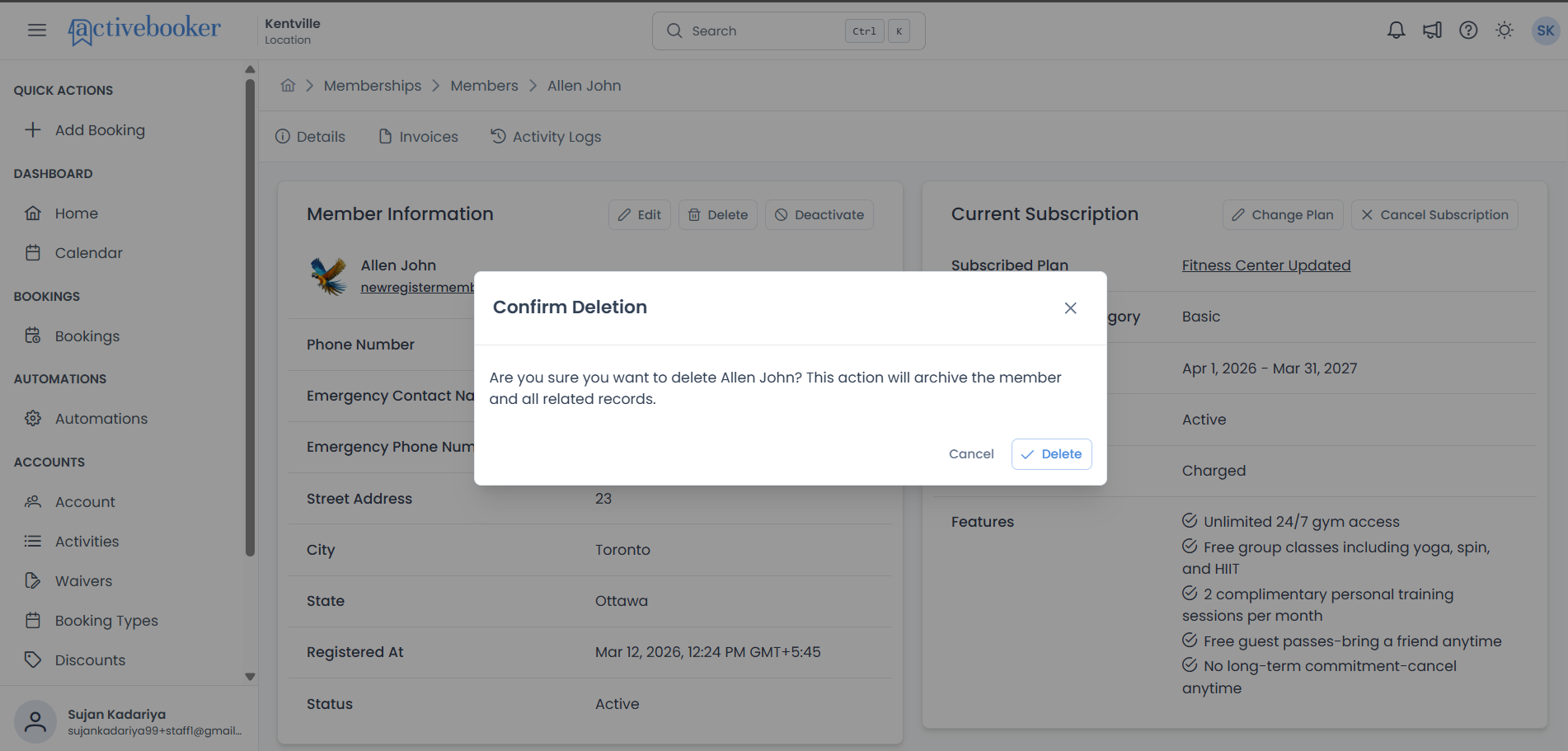Select Add Booking quick action

pyautogui.click(x=100, y=130)
